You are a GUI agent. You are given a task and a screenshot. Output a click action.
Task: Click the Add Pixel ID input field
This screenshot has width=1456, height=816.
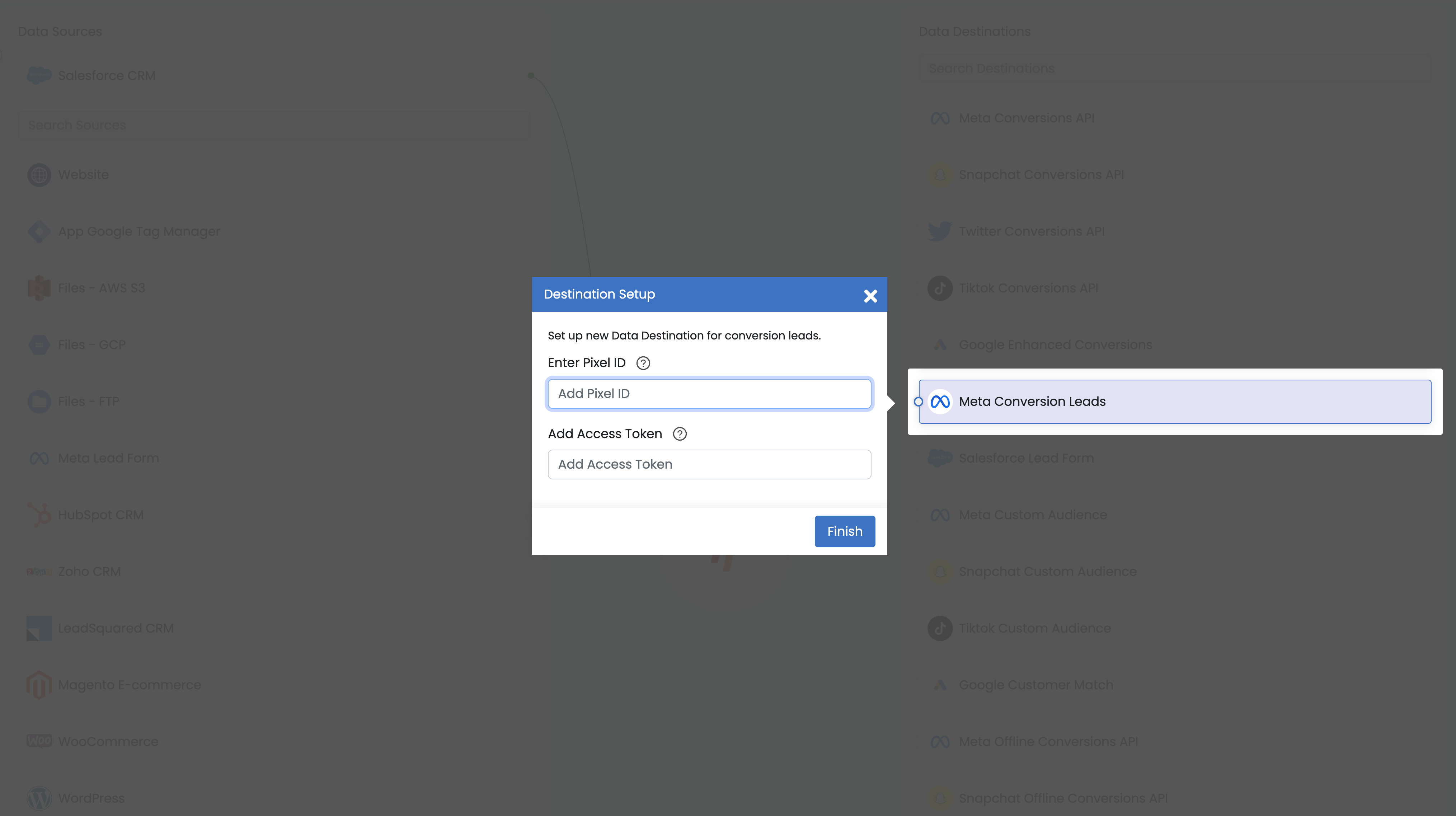click(709, 393)
